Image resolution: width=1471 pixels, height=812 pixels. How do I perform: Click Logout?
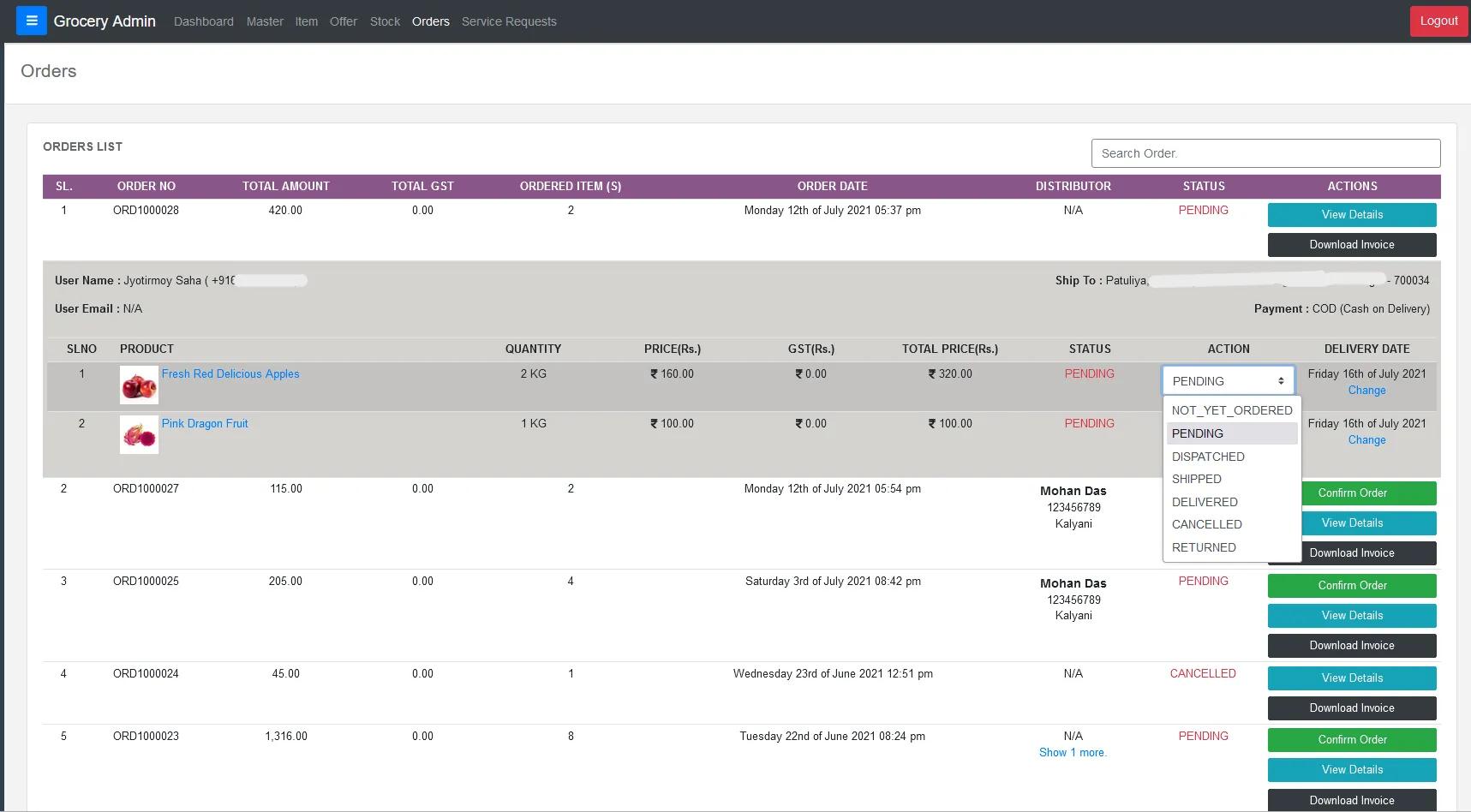tap(1438, 20)
